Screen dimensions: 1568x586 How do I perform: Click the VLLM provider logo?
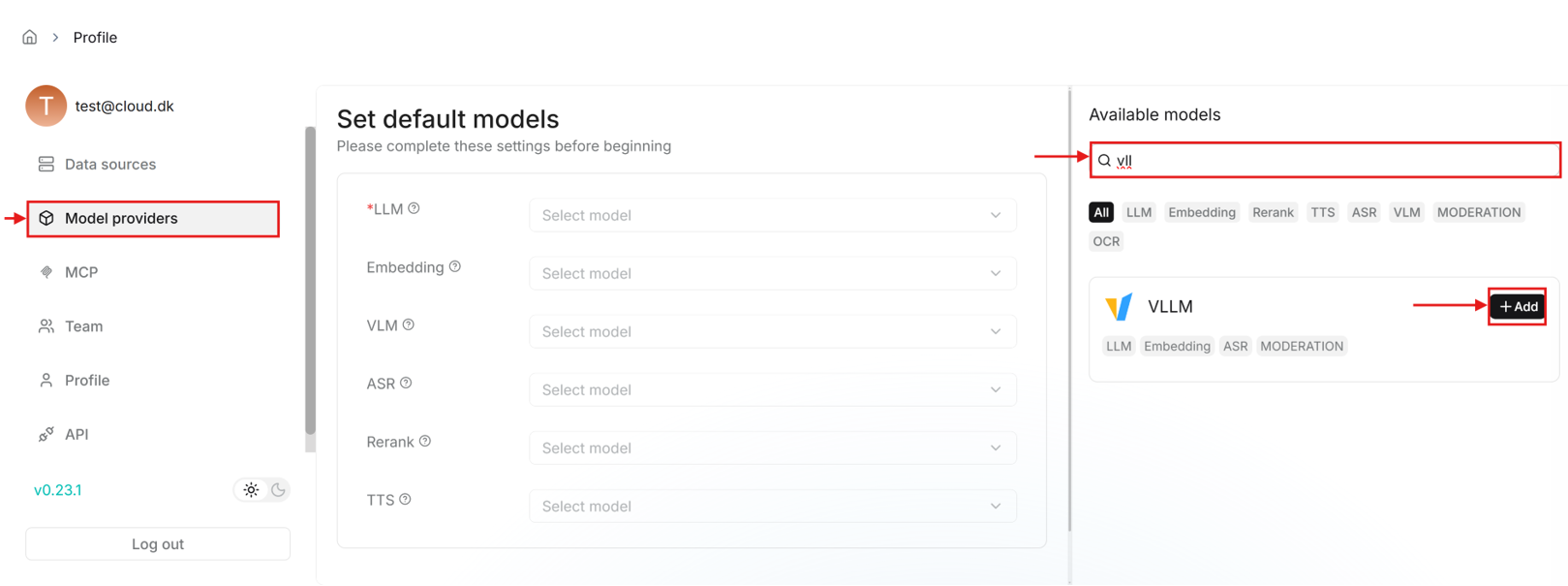pyautogui.click(x=1119, y=307)
